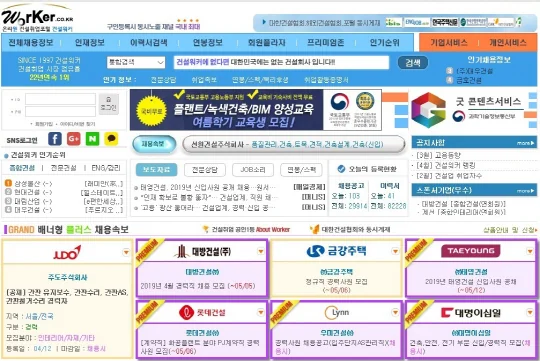Open the 통합검색 search category dropdown
This screenshot has height=361, width=540.
point(136,62)
